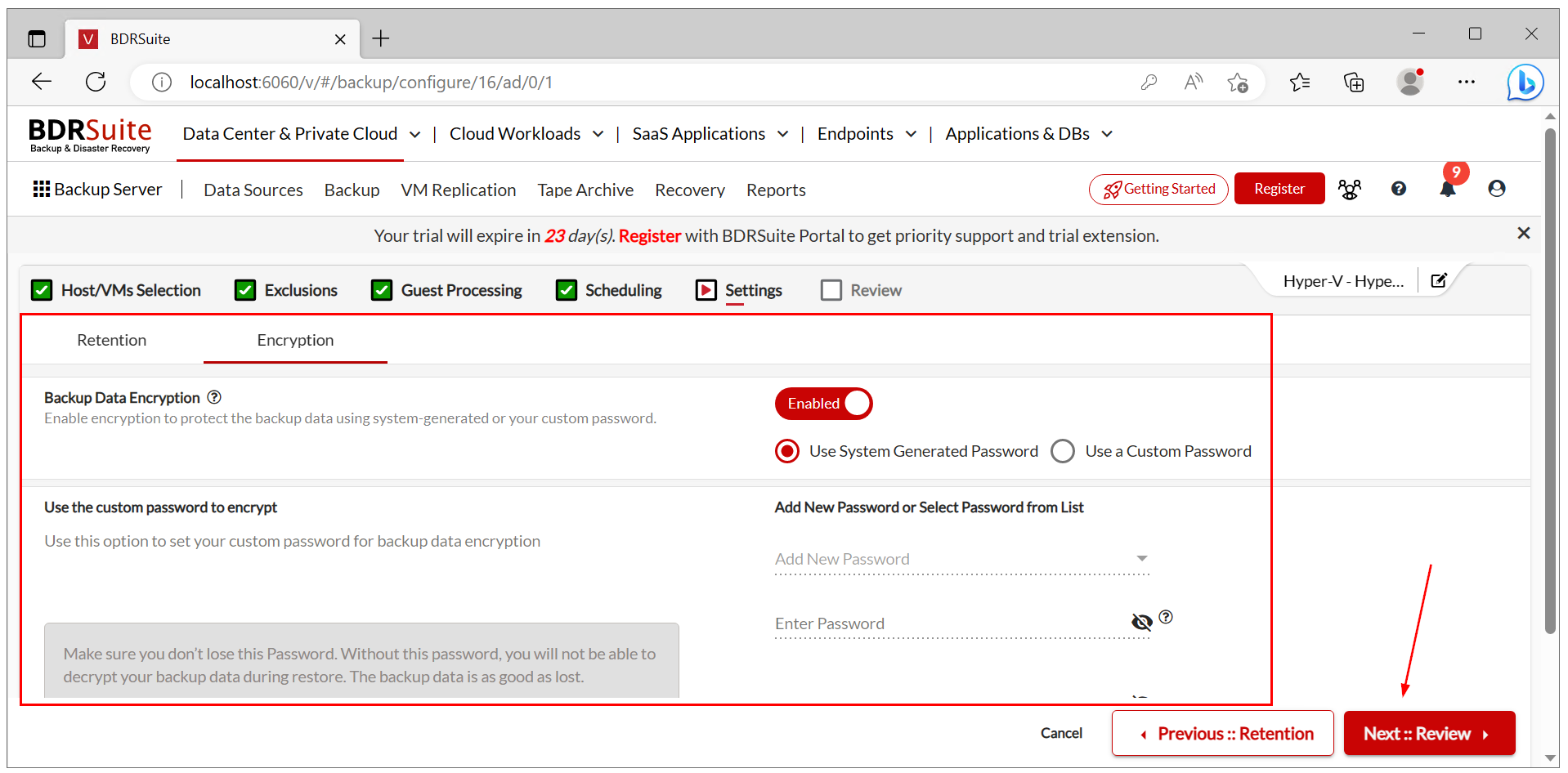View site information icon in address bar
This screenshot has width=1568, height=773.
click(162, 83)
